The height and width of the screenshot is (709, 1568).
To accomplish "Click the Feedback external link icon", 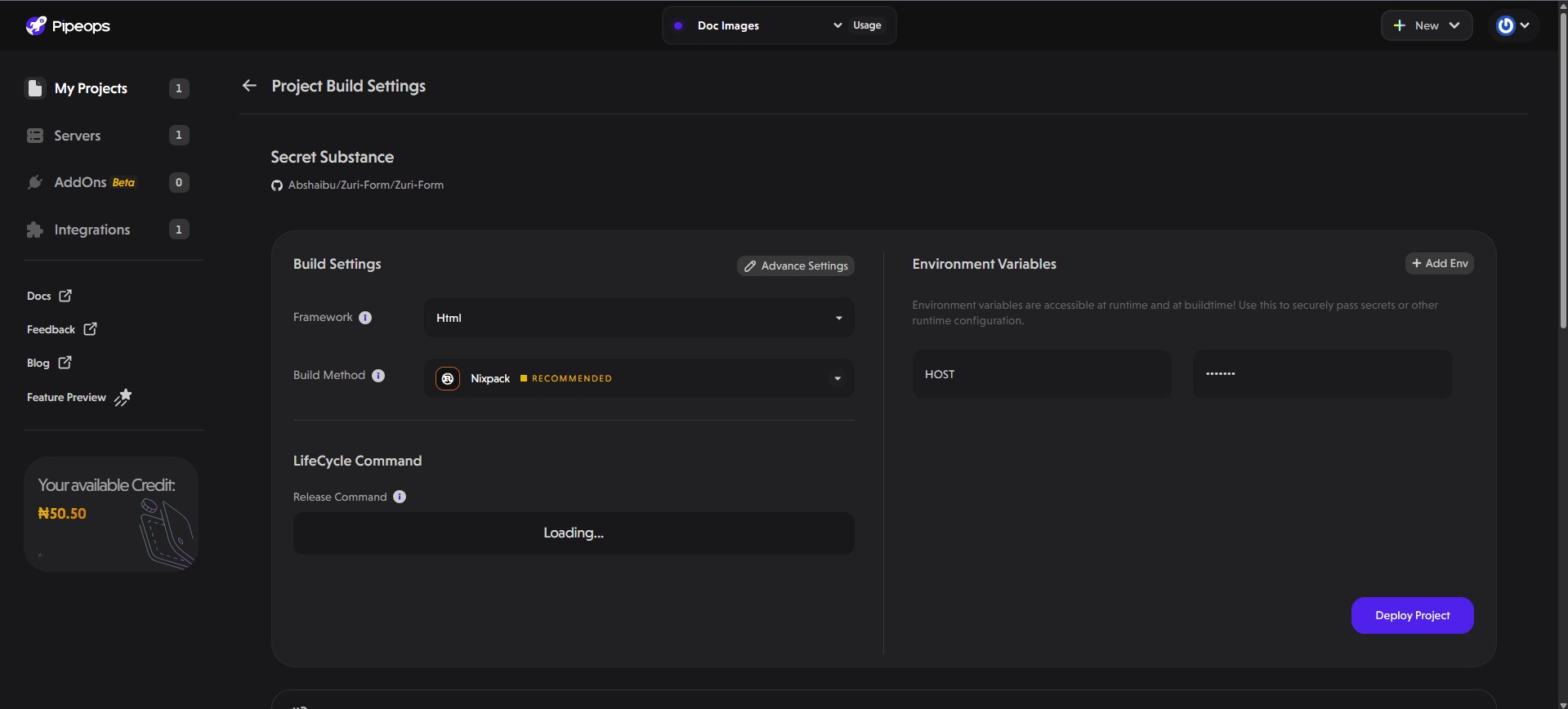I will 90,329.
